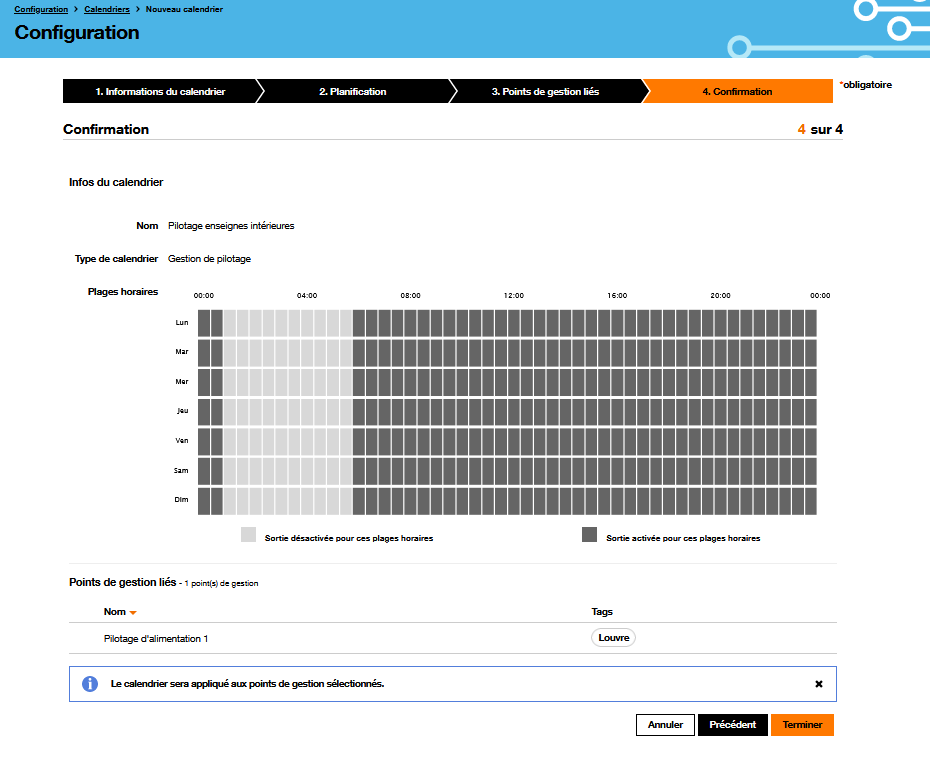930x763 pixels.
Task: Click the Louvre tag
Action: 612,637
